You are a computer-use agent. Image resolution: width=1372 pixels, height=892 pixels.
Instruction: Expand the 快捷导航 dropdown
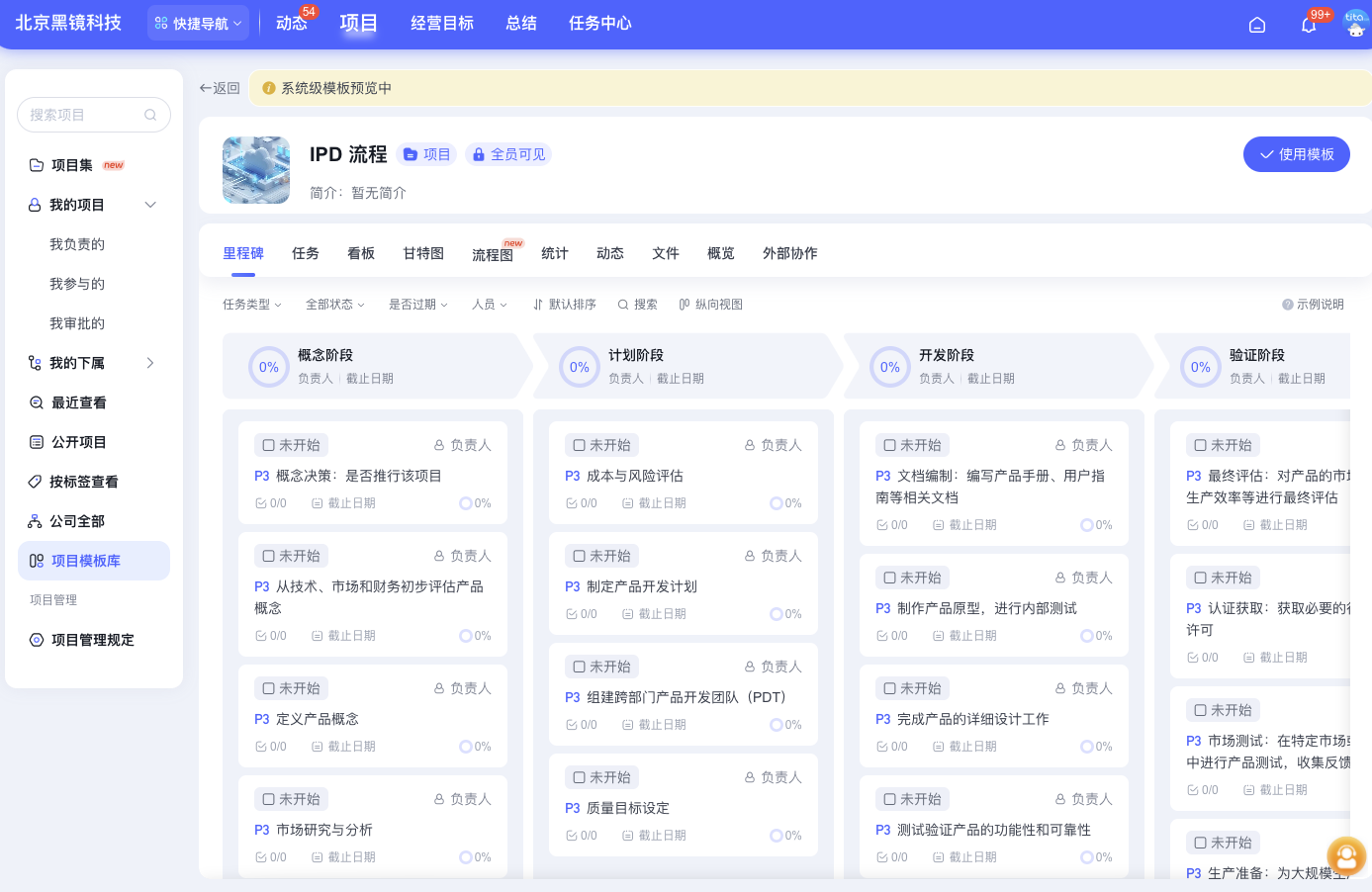click(198, 23)
